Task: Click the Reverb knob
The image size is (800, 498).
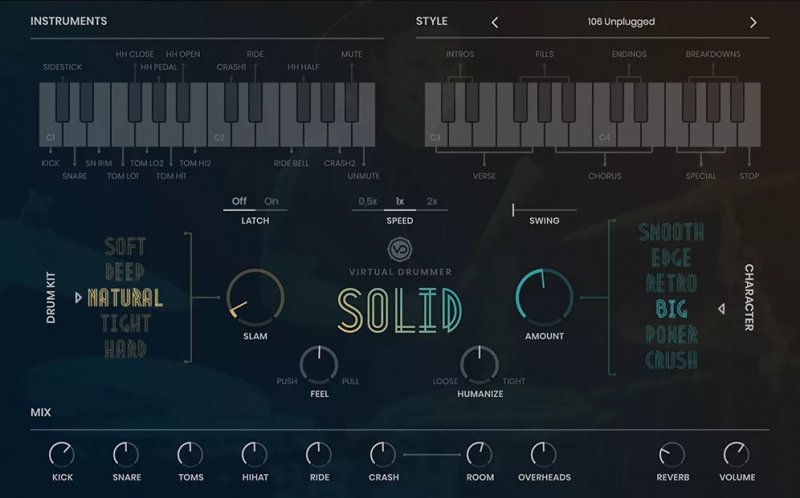Action: [x=672, y=455]
